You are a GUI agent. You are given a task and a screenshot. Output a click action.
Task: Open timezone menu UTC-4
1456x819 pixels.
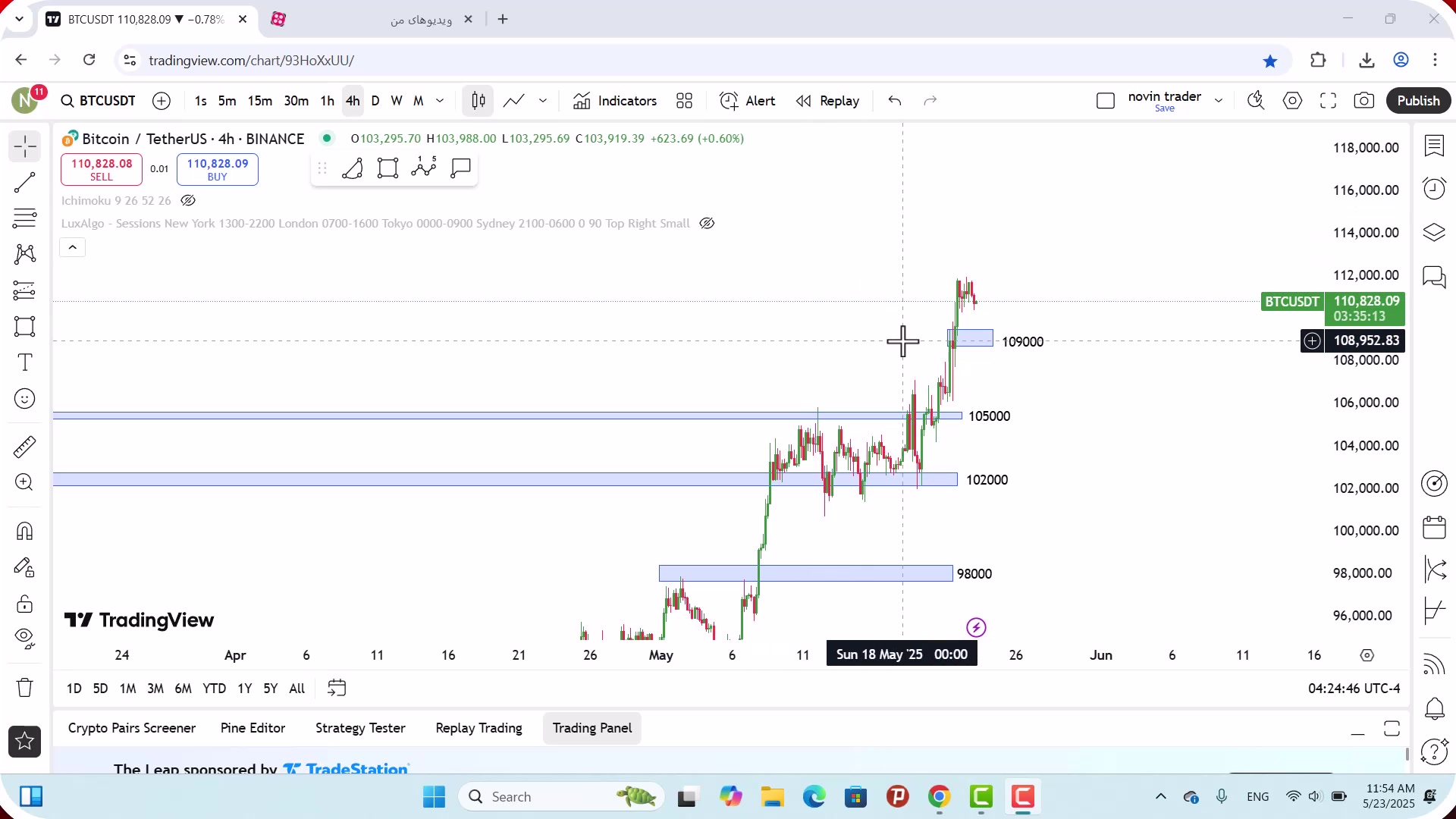1354,689
